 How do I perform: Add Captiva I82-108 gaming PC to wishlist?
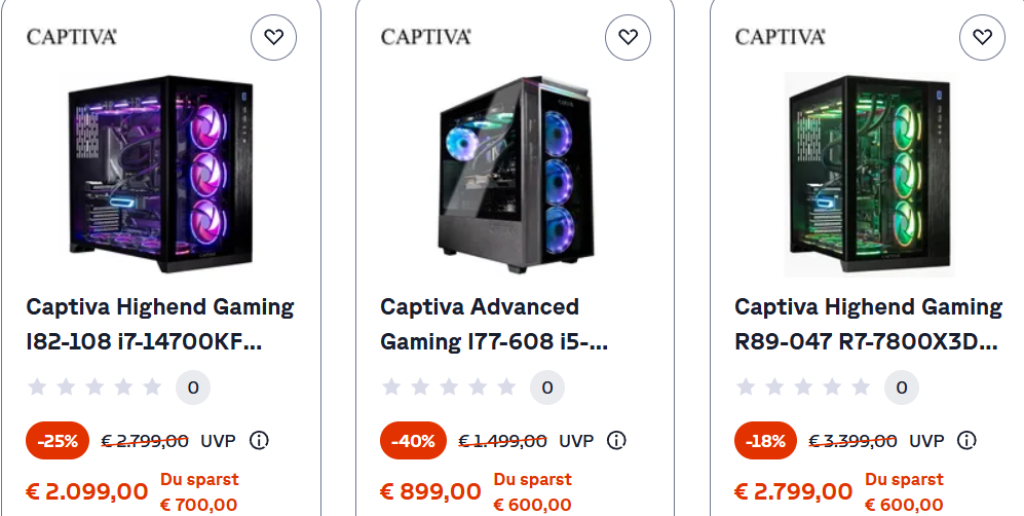274,38
